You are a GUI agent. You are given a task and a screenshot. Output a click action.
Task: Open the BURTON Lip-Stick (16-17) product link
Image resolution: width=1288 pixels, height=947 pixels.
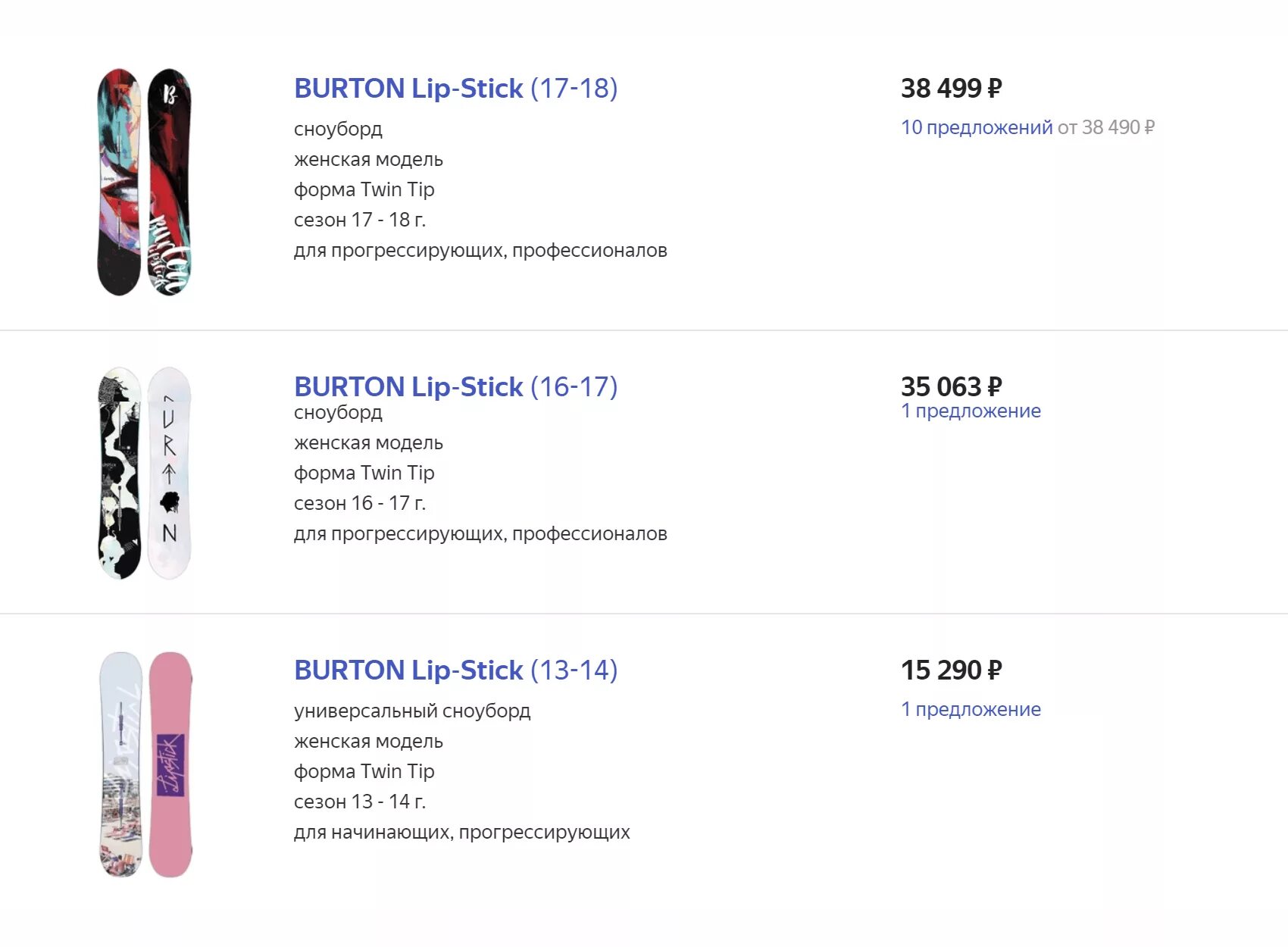[x=455, y=387]
